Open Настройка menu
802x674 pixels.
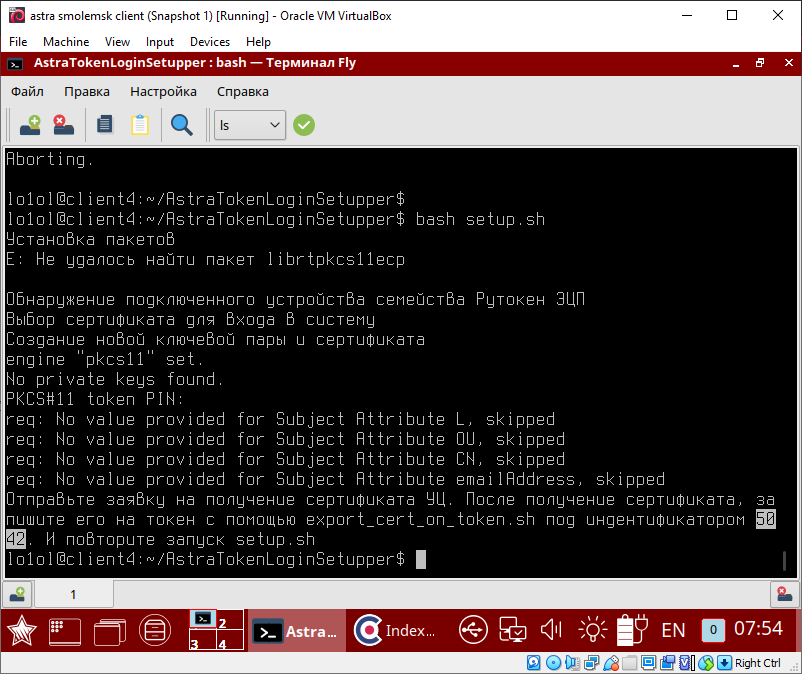pos(163,92)
